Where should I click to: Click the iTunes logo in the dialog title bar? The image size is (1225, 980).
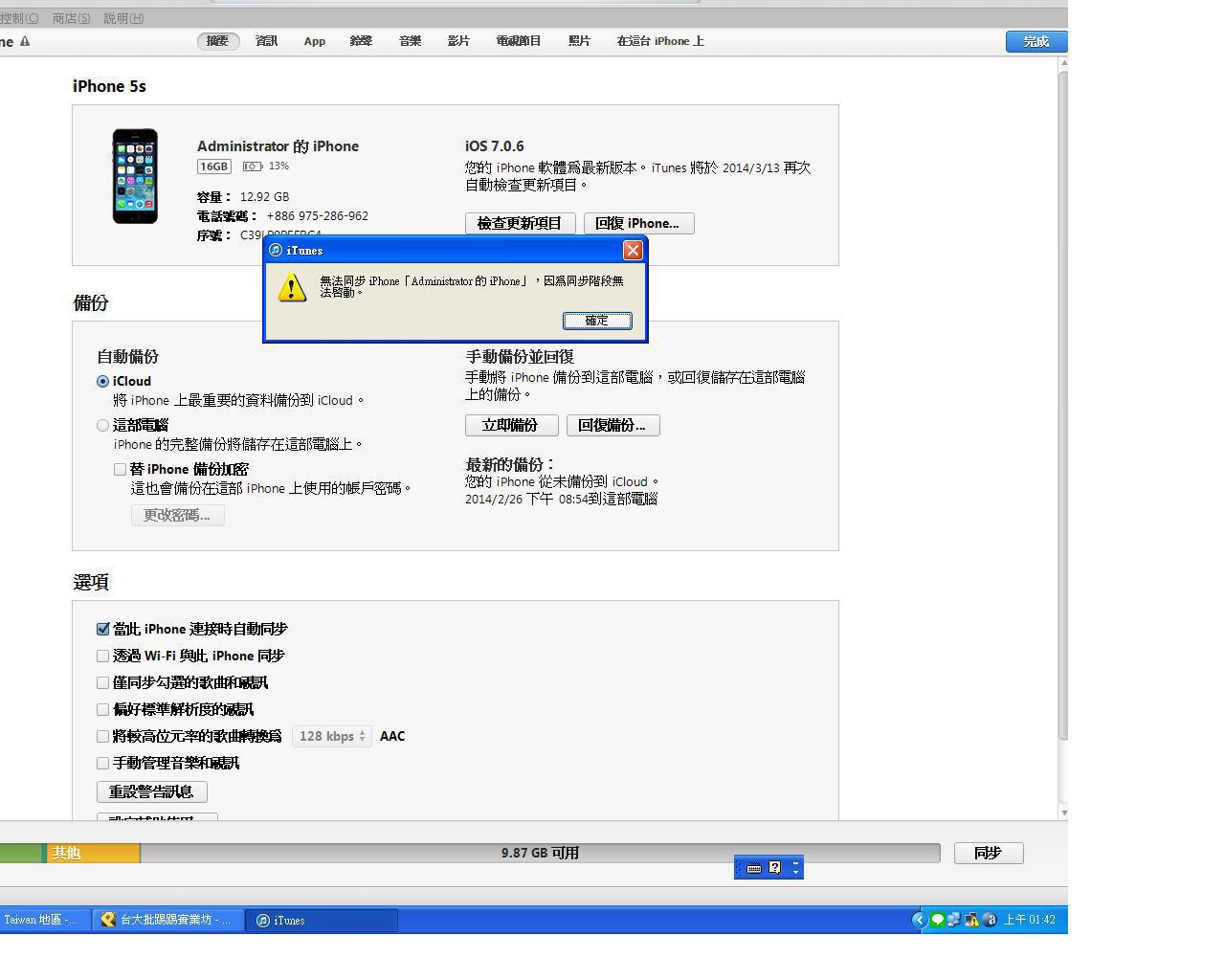coord(276,250)
